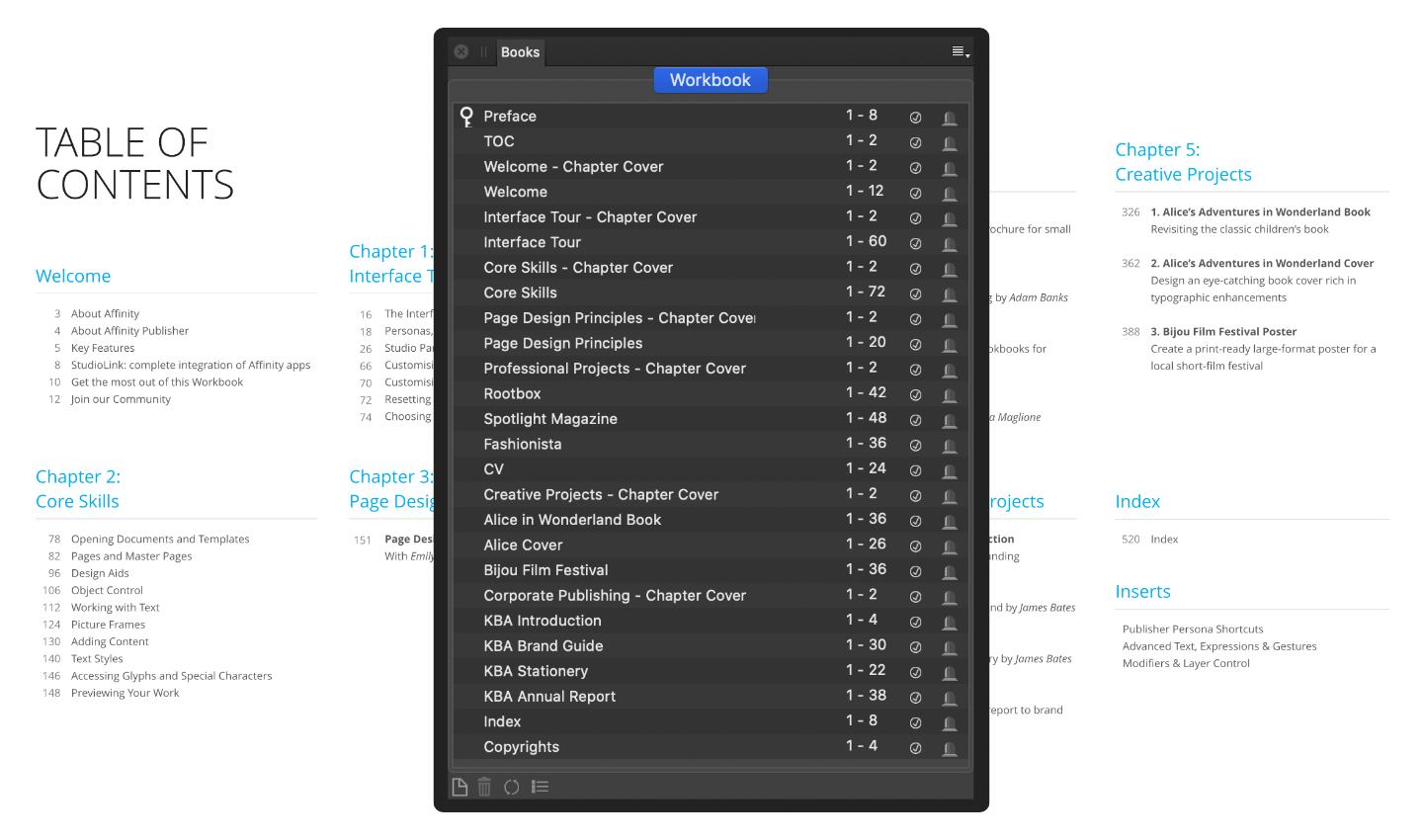Select Corporate Publishing - Chapter Cover row
Screen dimensions: 1423x840
[710, 596]
